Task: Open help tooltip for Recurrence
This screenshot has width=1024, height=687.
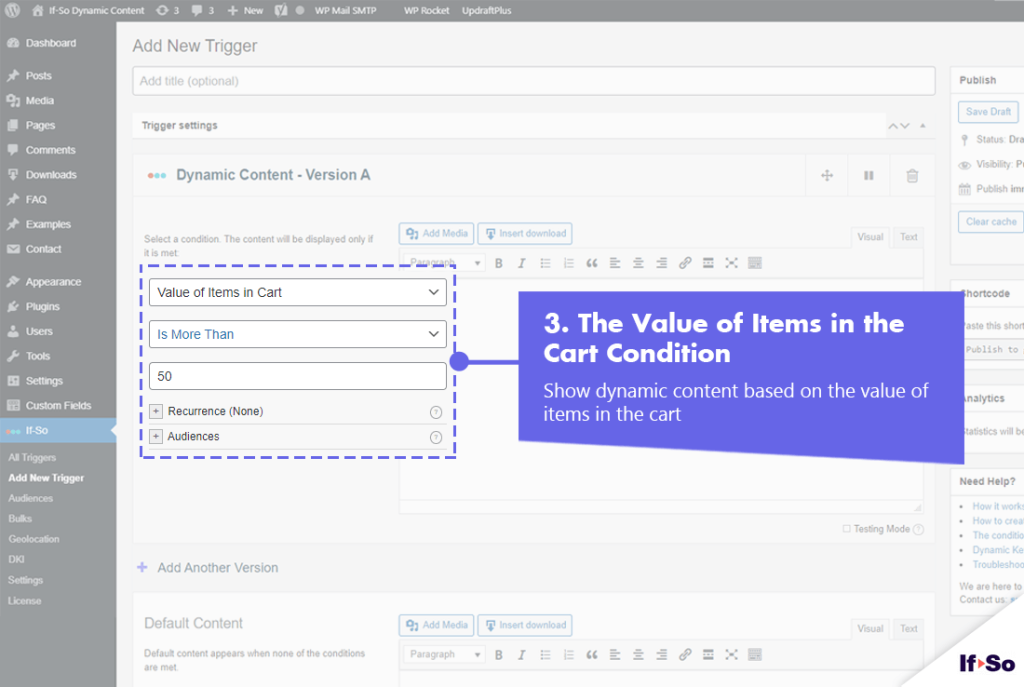Action: (436, 412)
